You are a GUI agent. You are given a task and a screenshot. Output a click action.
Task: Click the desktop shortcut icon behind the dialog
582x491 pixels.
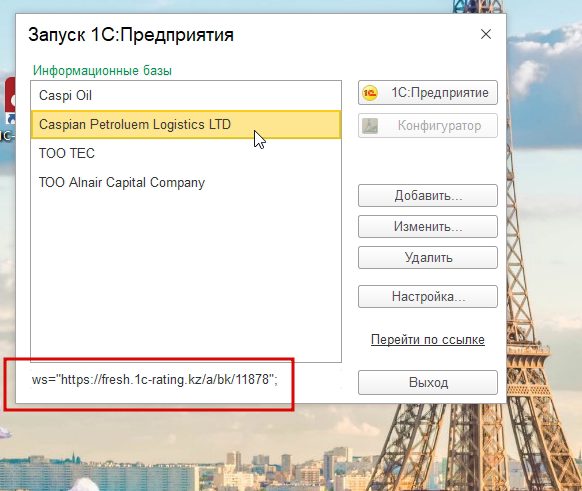(10, 100)
